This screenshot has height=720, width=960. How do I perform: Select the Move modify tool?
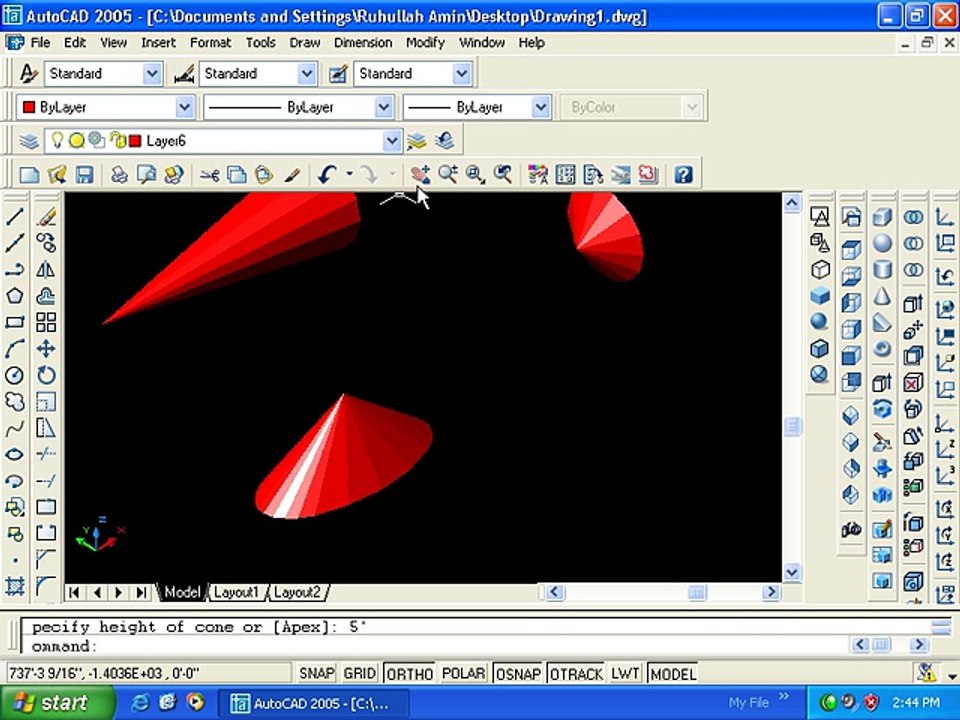click(46, 349)
